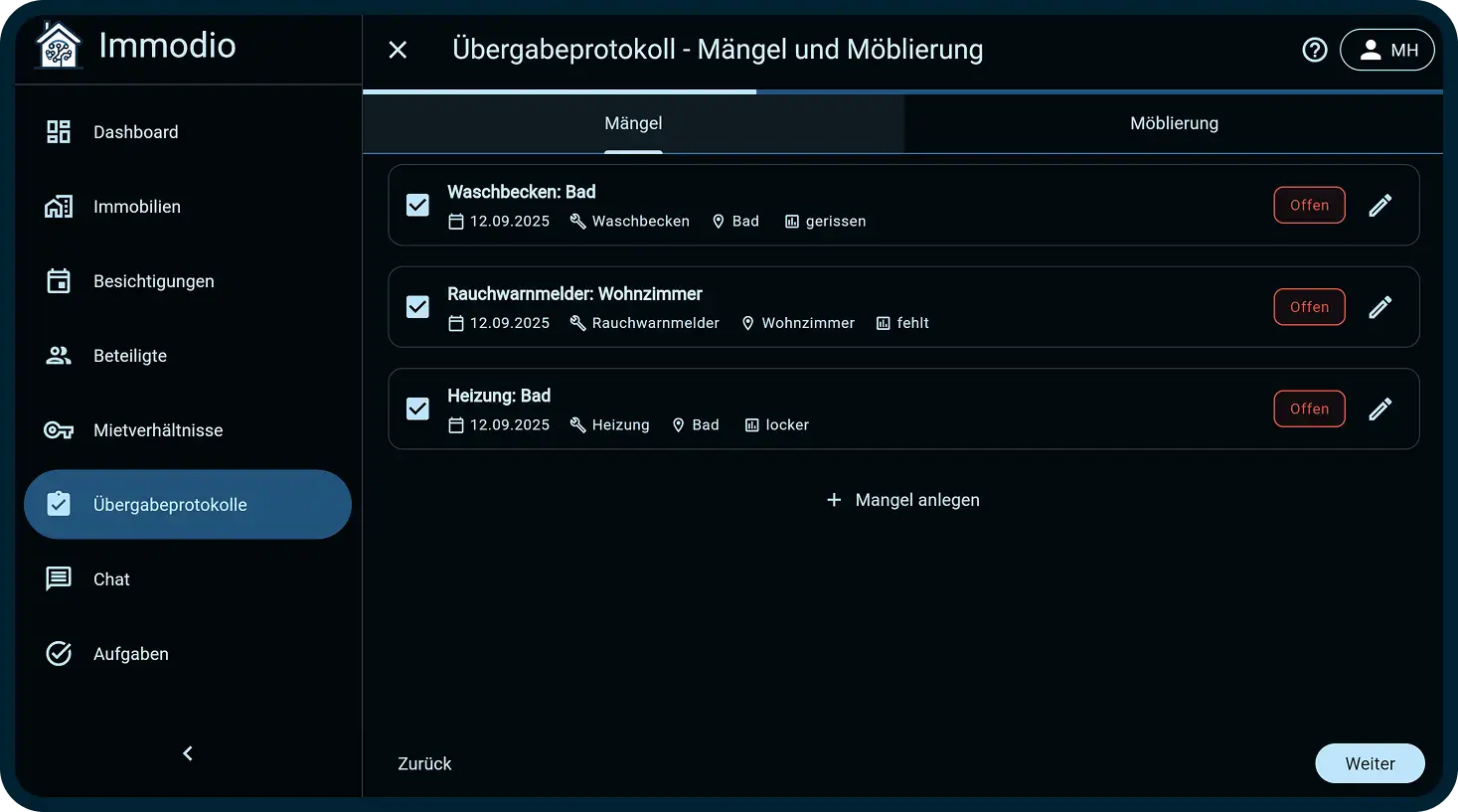Click the Immodio house logo
1458x812 pixels.
pyautogui.click(x=58, y=46)
